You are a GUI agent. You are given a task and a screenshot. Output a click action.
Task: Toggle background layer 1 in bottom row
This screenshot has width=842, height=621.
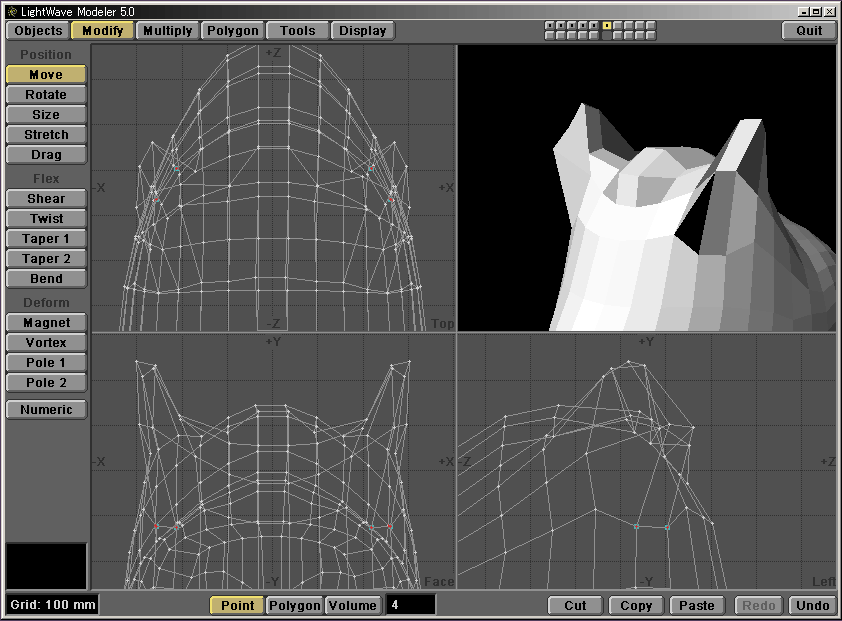(x=550, y=36)
